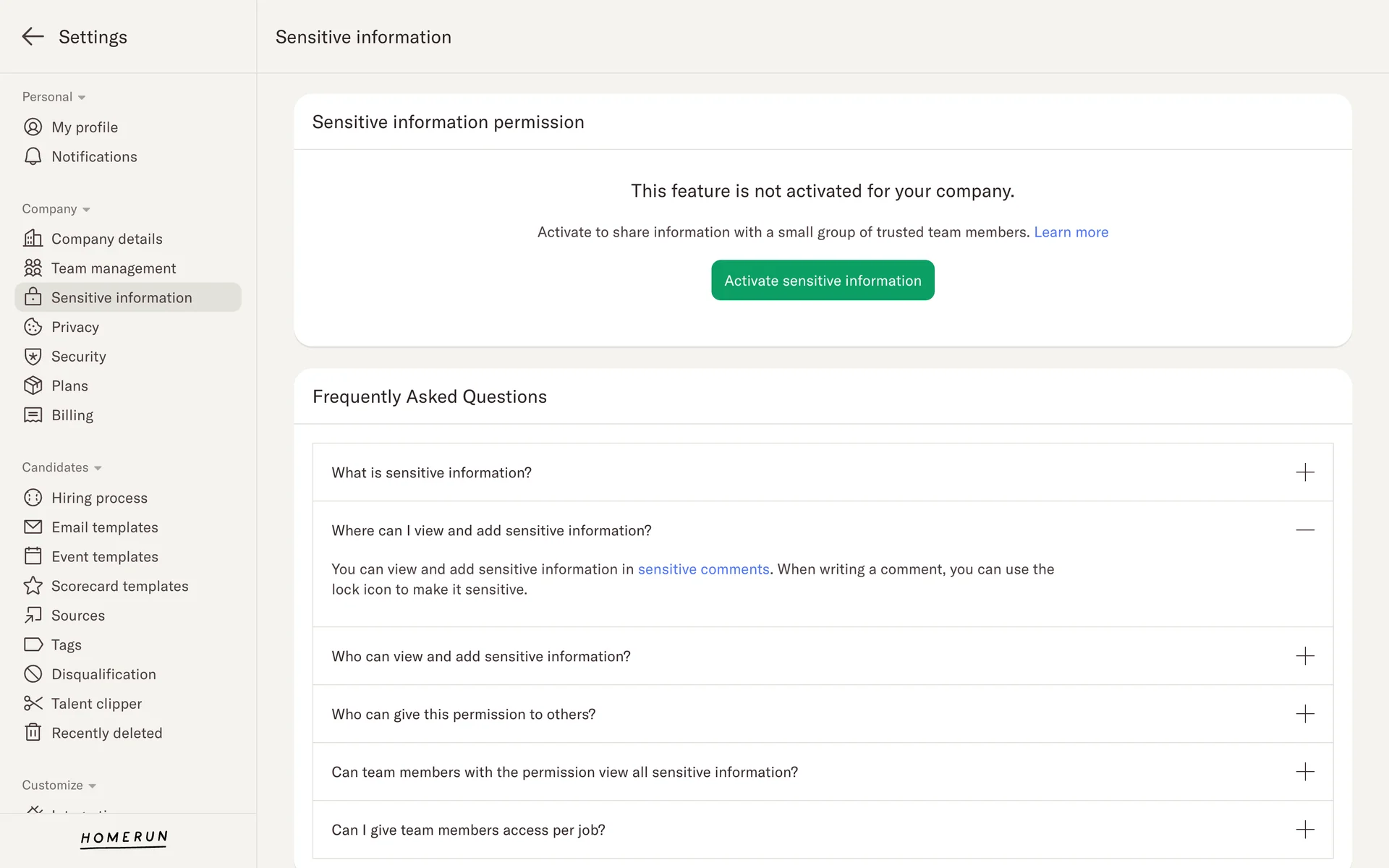Click the Scorecard templates star icon
The width and height of the screenshot is (1389, 868).
tap(33, 586)
